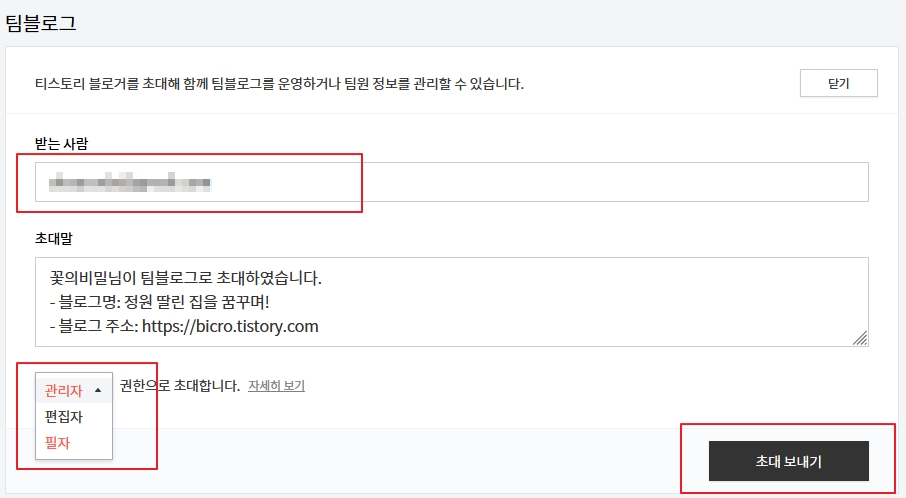
Task: Click the 초대말 label
Action: [x=54, y=238]
